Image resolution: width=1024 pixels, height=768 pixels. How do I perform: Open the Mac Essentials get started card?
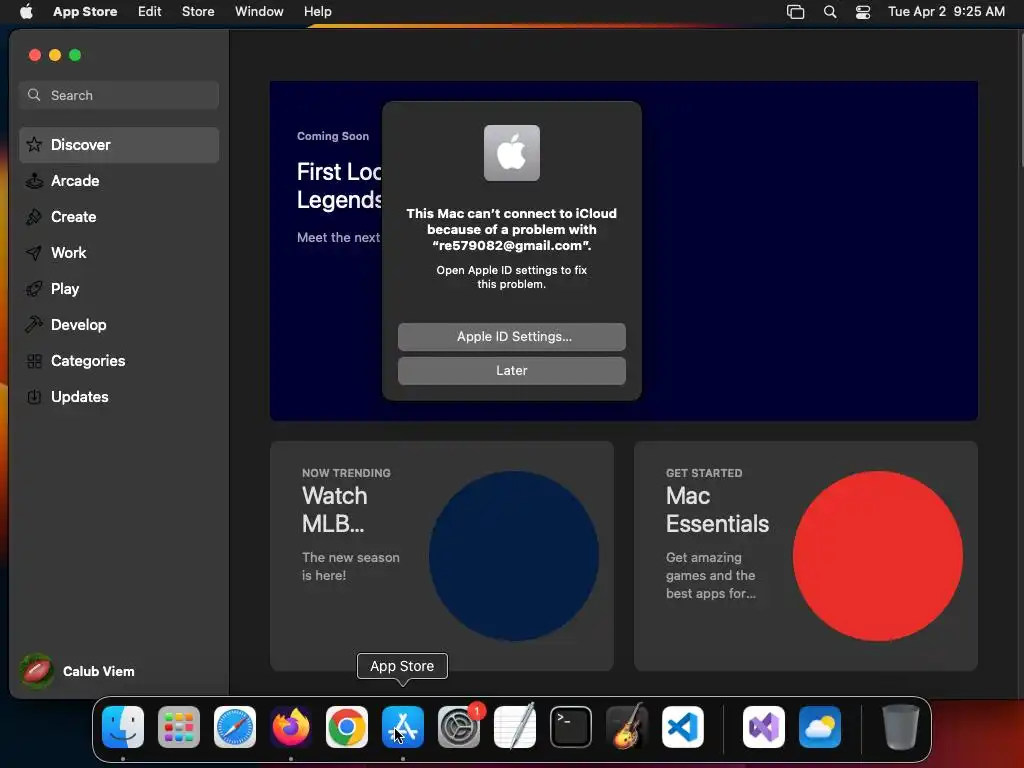click(x=806, y=556)
